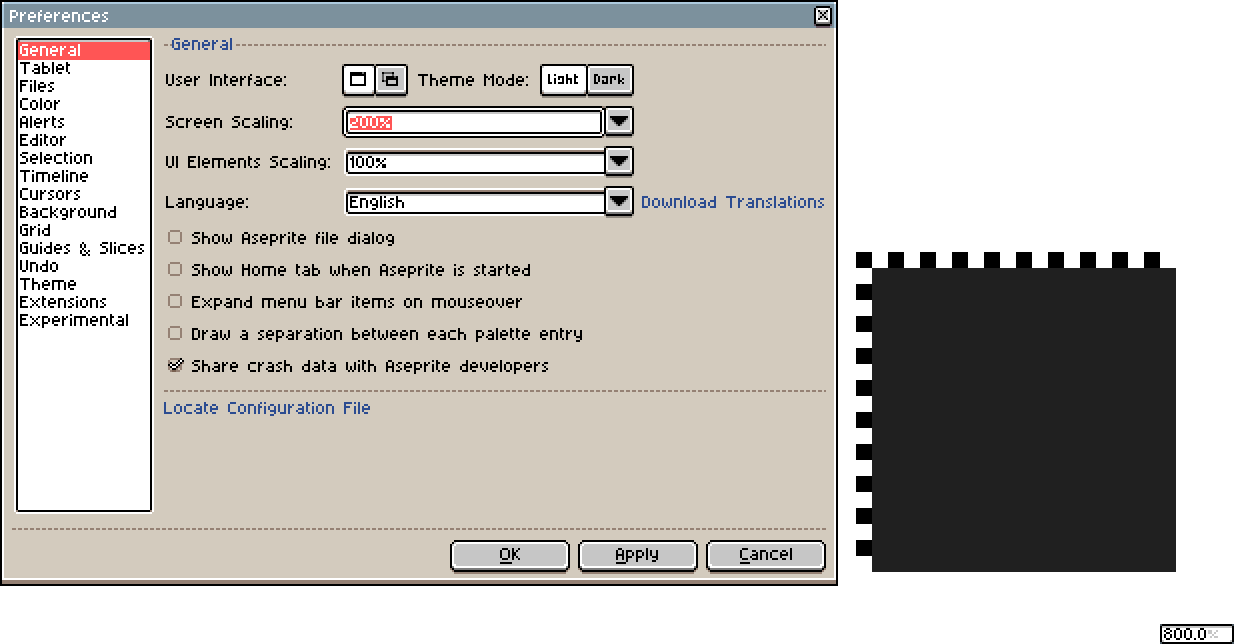Switch Theme Mode to Light
The height and width of the screenshot is (644, 1234).
(563, 80)
